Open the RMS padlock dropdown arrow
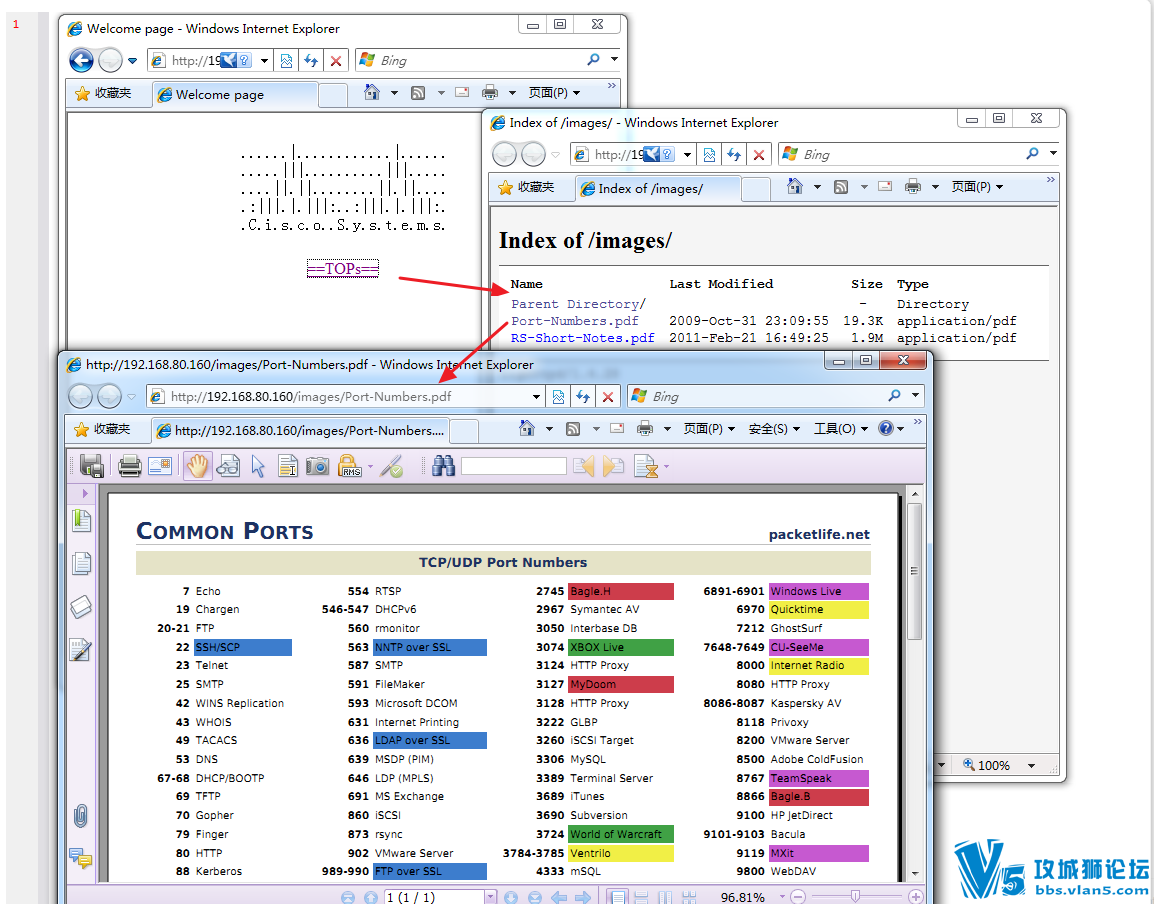The image size is (1154, 904). pyautogui.click(x=370, y=467)
